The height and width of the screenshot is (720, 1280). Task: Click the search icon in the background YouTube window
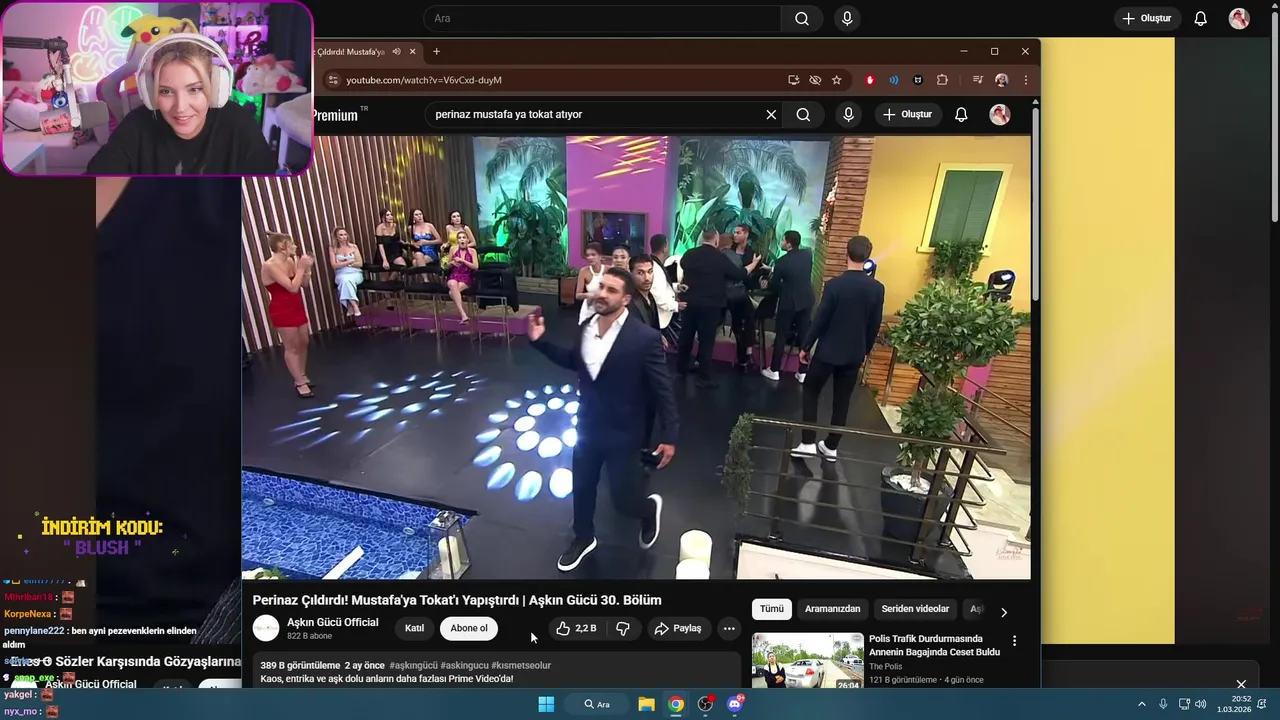click(802, 19)
